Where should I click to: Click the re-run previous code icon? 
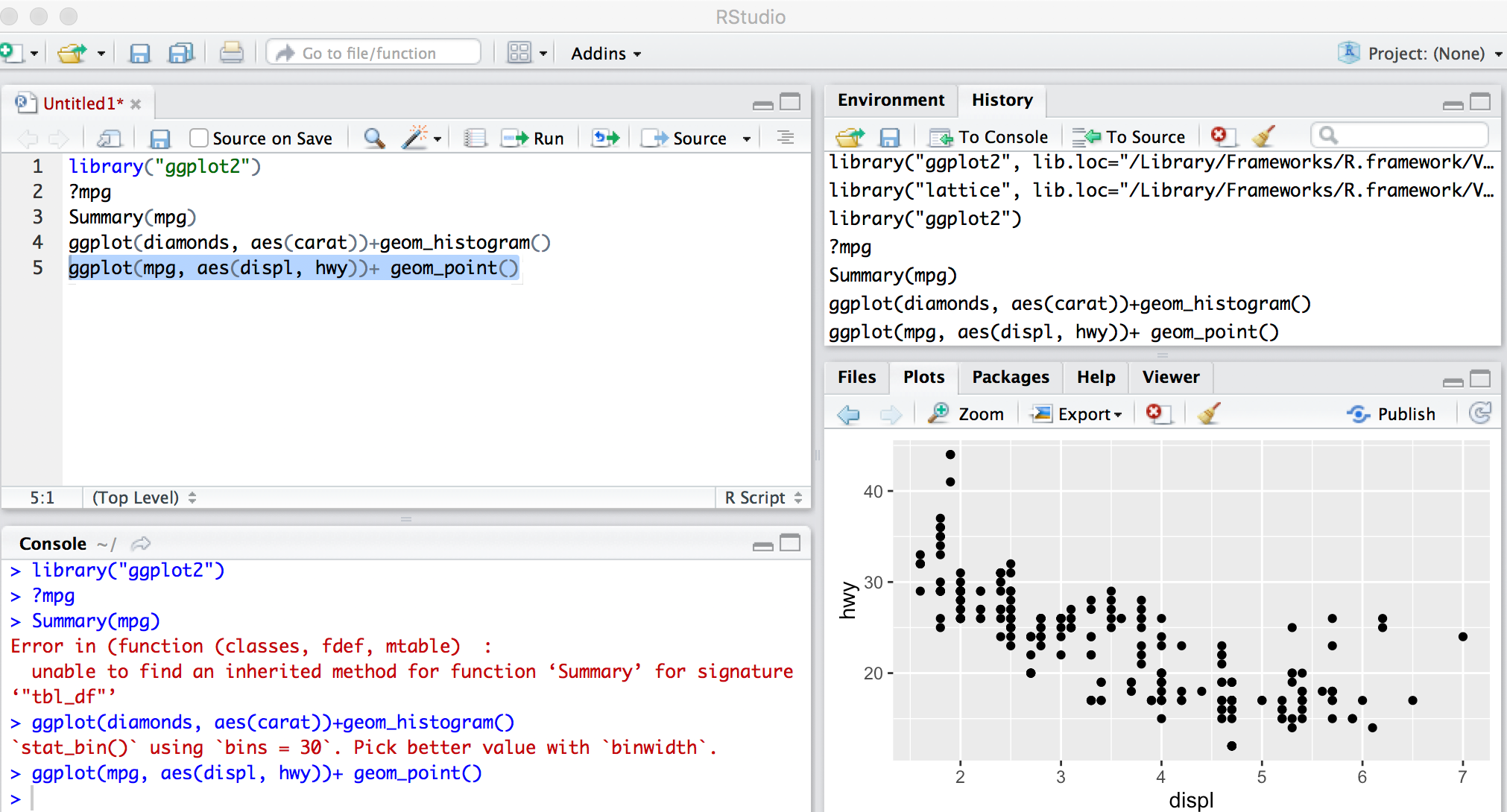[x=605, y=139]
